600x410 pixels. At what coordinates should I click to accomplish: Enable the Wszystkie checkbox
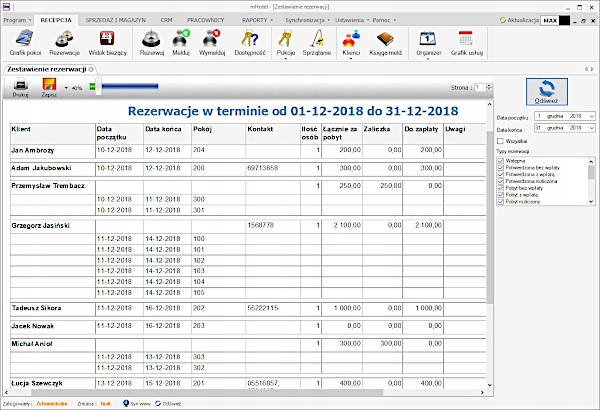point(502,141)
